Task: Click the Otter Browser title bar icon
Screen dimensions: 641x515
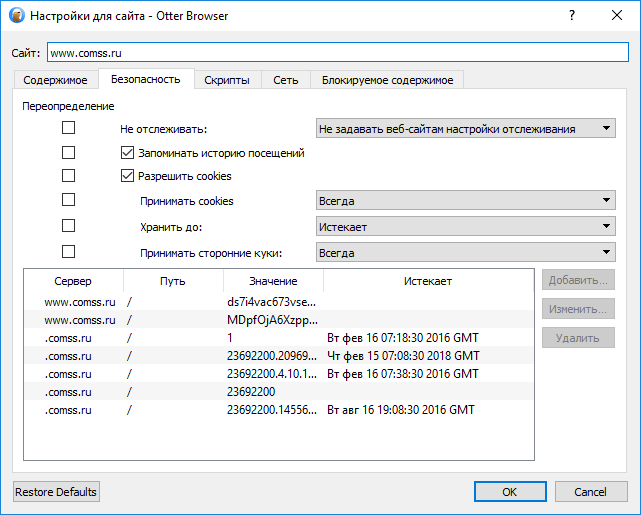Action: point(16,16)
